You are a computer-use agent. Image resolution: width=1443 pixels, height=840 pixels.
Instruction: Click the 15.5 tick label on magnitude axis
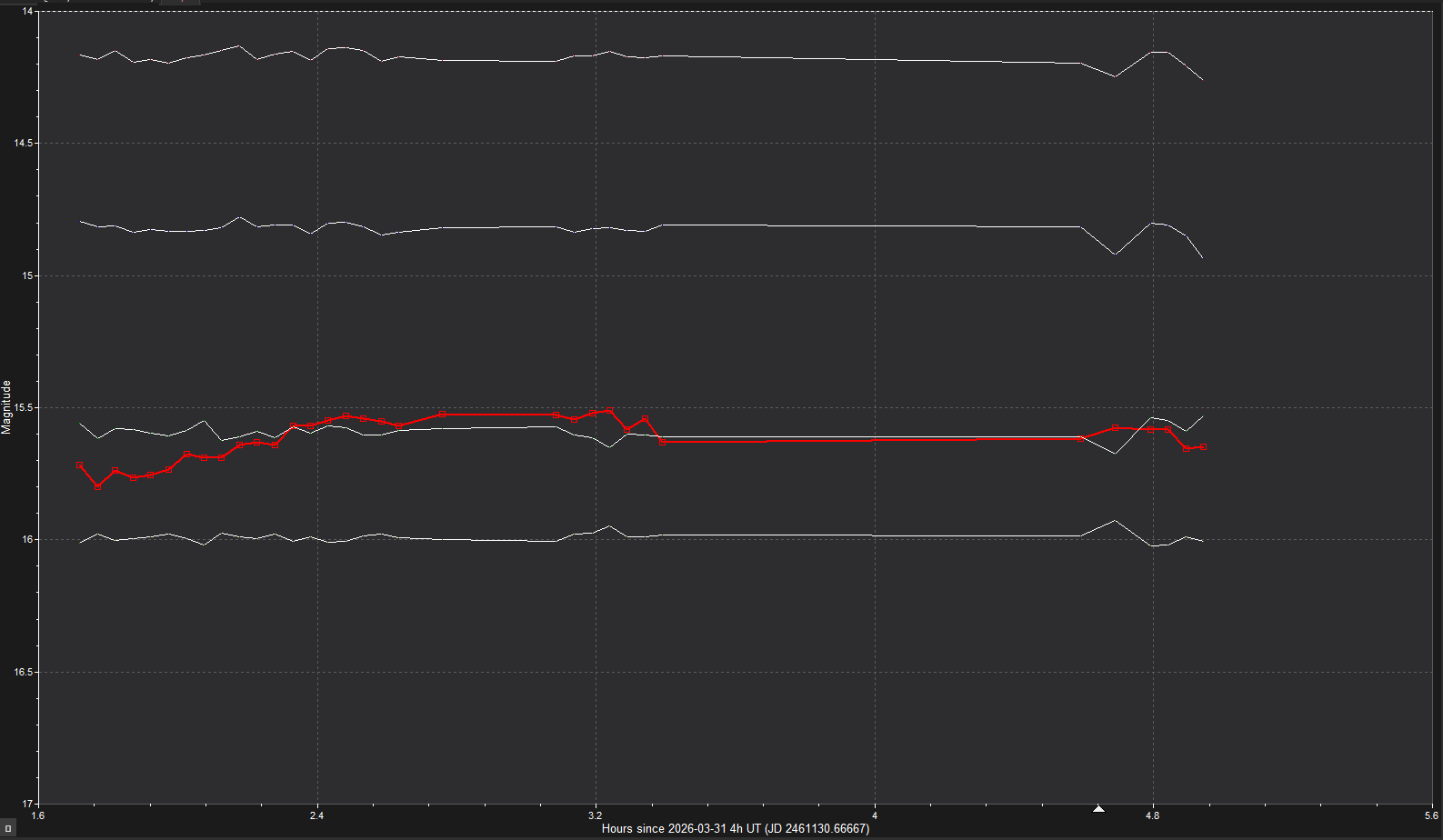click(x=23, y=408)
